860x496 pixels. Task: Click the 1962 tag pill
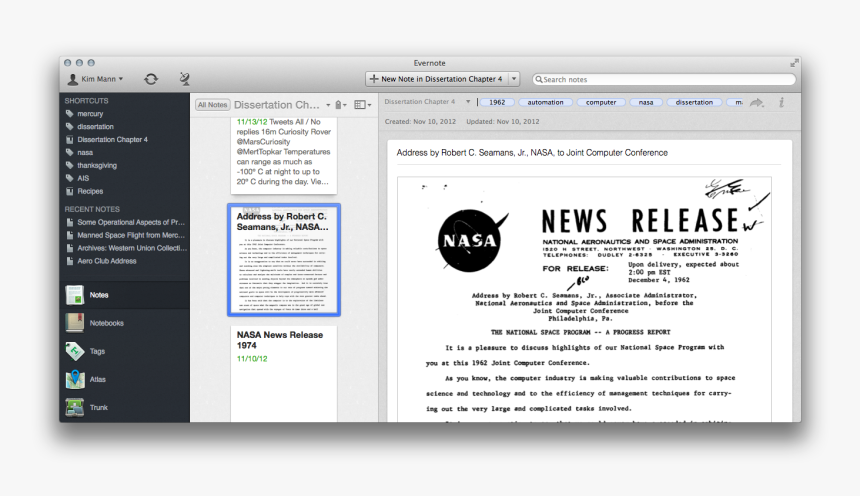pyautogui.click(x=497, y=102)
